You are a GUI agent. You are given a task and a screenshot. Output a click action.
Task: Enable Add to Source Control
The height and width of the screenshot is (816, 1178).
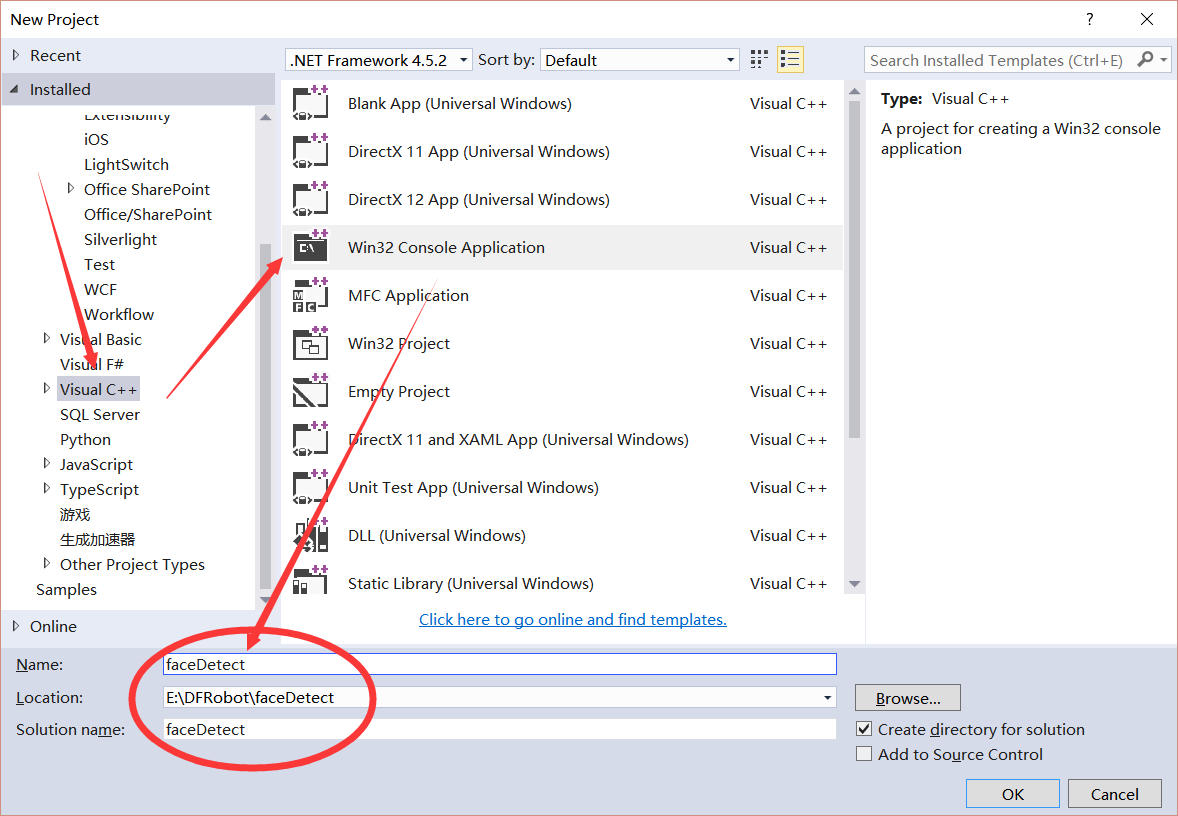864,753
